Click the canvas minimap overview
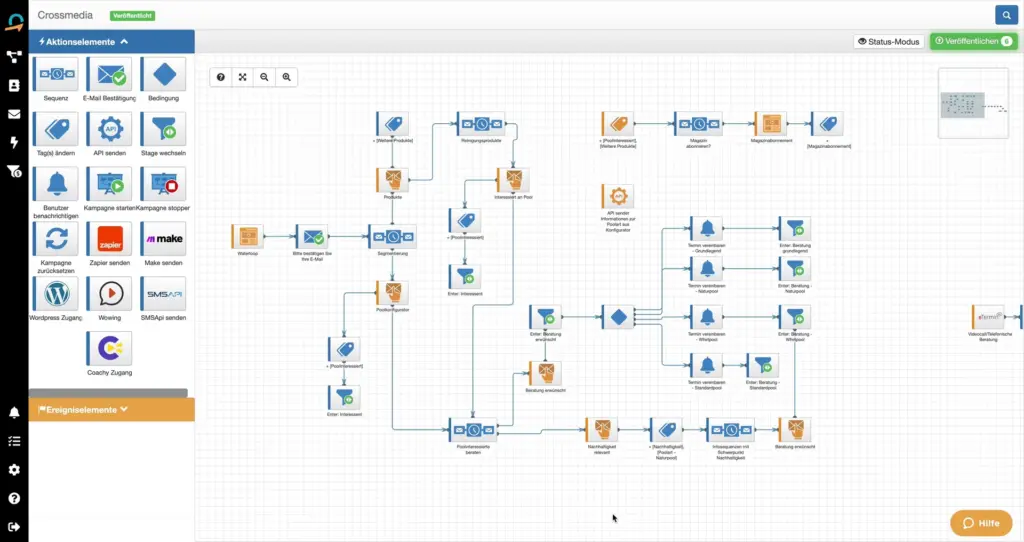 coord(973,103)
